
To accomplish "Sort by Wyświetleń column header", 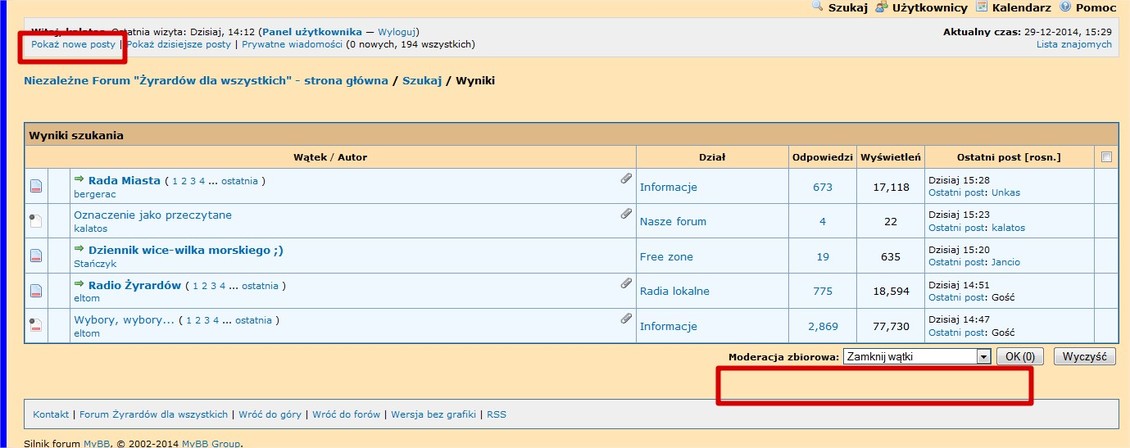I will tap(891, 158).
